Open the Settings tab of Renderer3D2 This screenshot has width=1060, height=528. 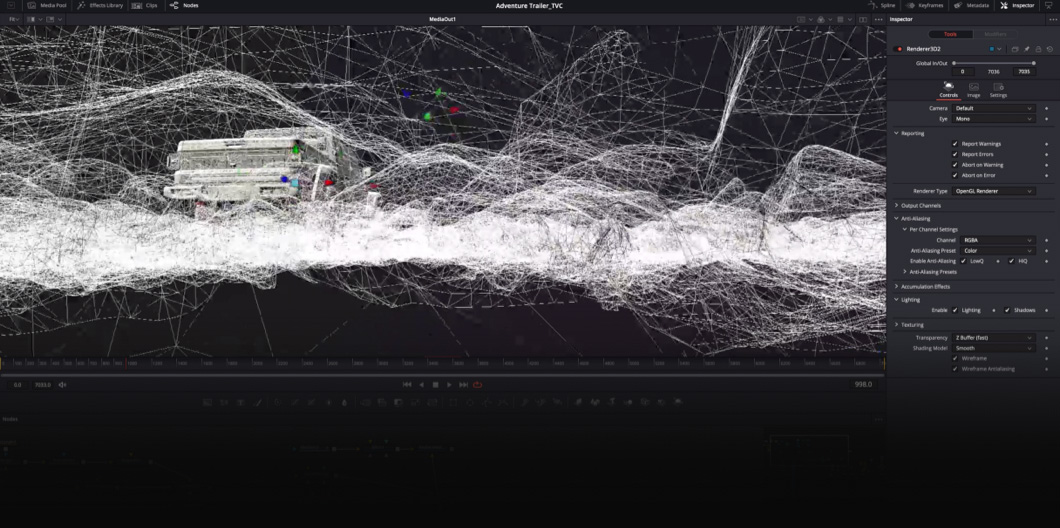pyautogui.click(x=998, y=90)
